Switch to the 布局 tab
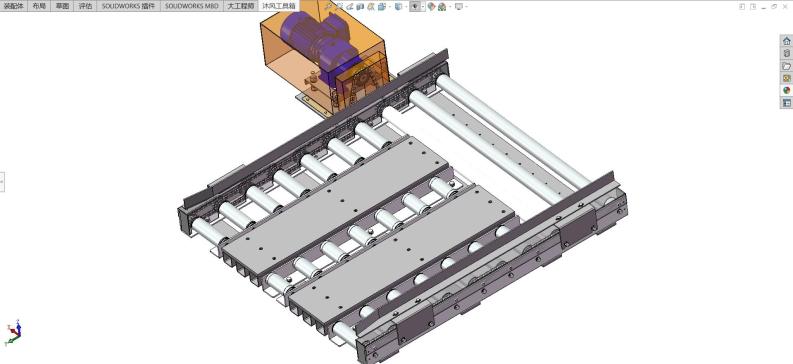 tap(39, 7)
